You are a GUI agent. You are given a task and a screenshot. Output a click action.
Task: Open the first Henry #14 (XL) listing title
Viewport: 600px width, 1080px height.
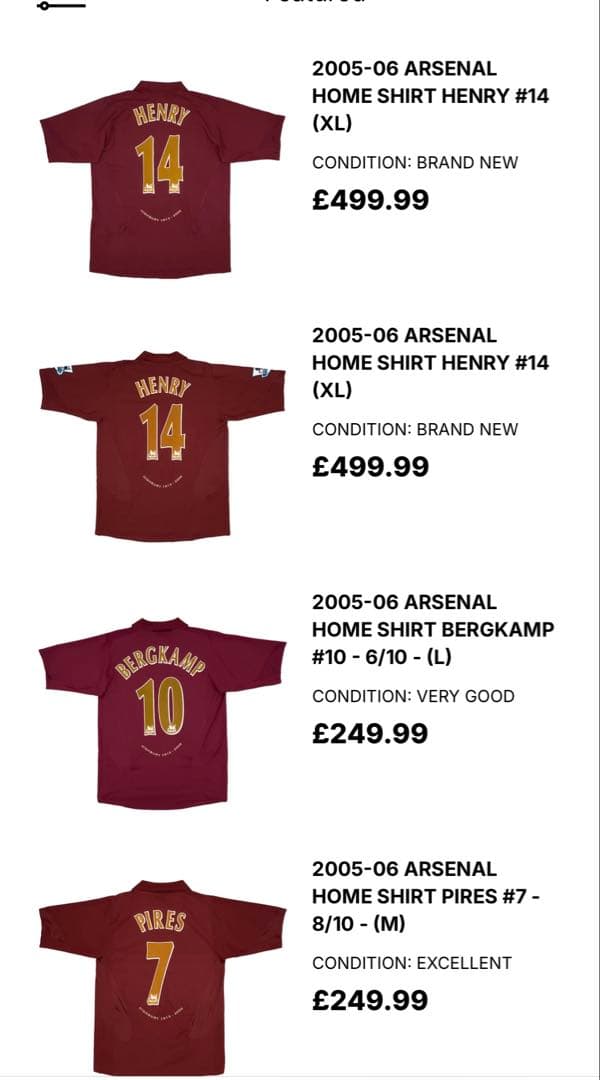point(430,97)
